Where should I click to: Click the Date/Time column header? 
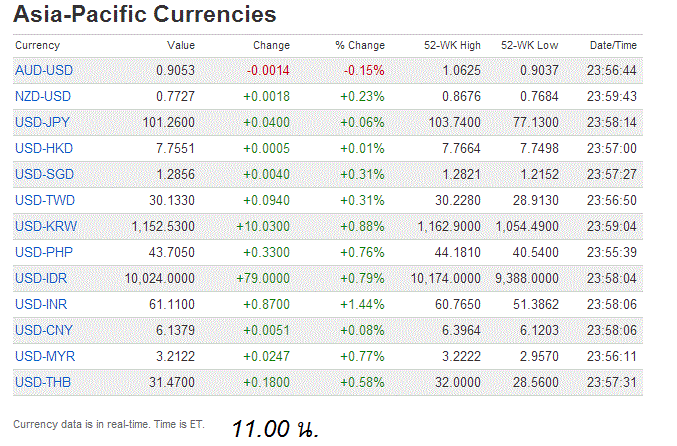click(x=613, y=45)
